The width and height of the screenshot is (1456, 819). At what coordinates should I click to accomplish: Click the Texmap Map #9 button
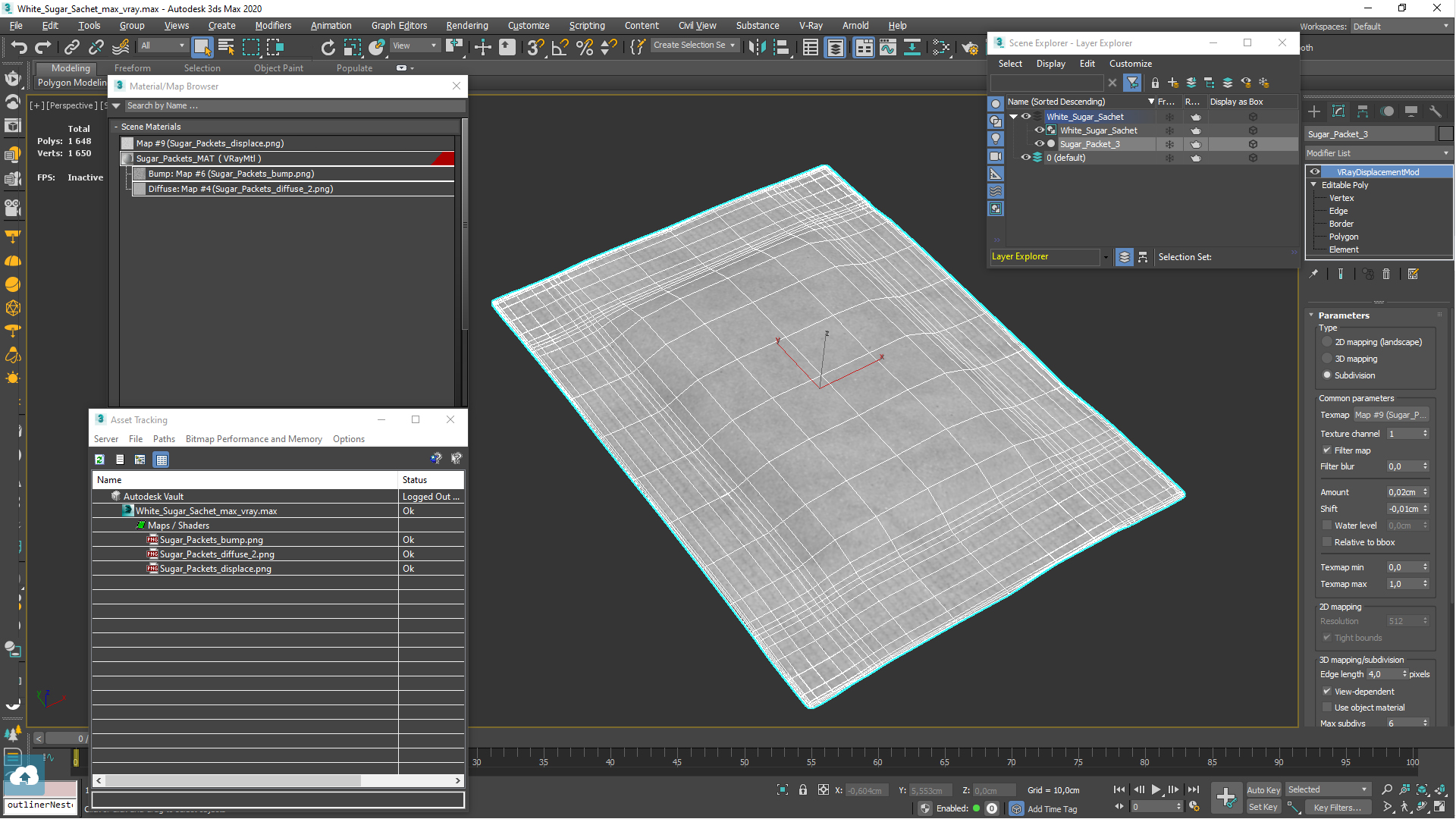point(1391,415)
